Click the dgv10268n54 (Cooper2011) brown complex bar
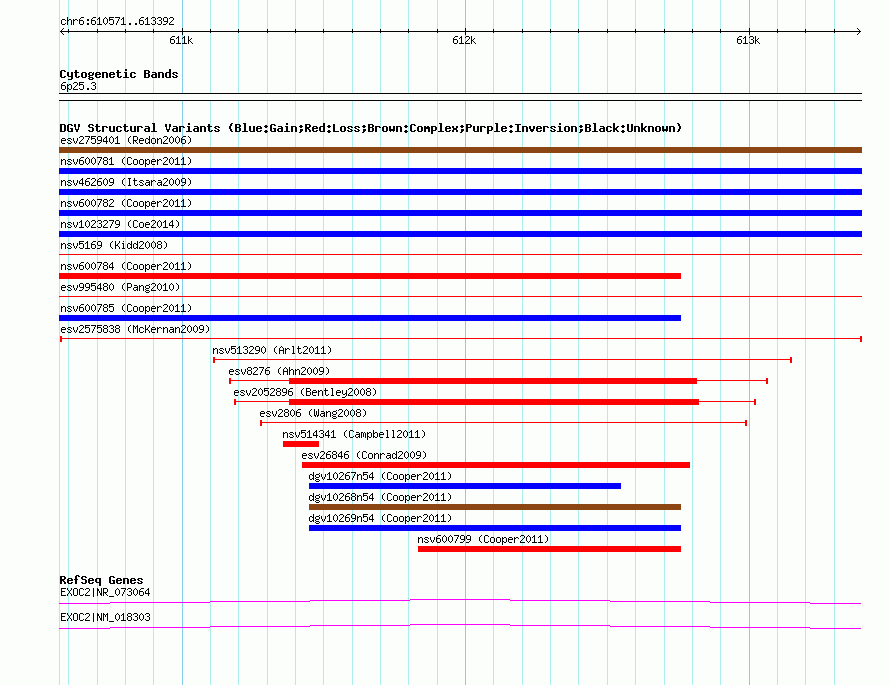This screenshot has width=890, height=685. coord(495,507)
